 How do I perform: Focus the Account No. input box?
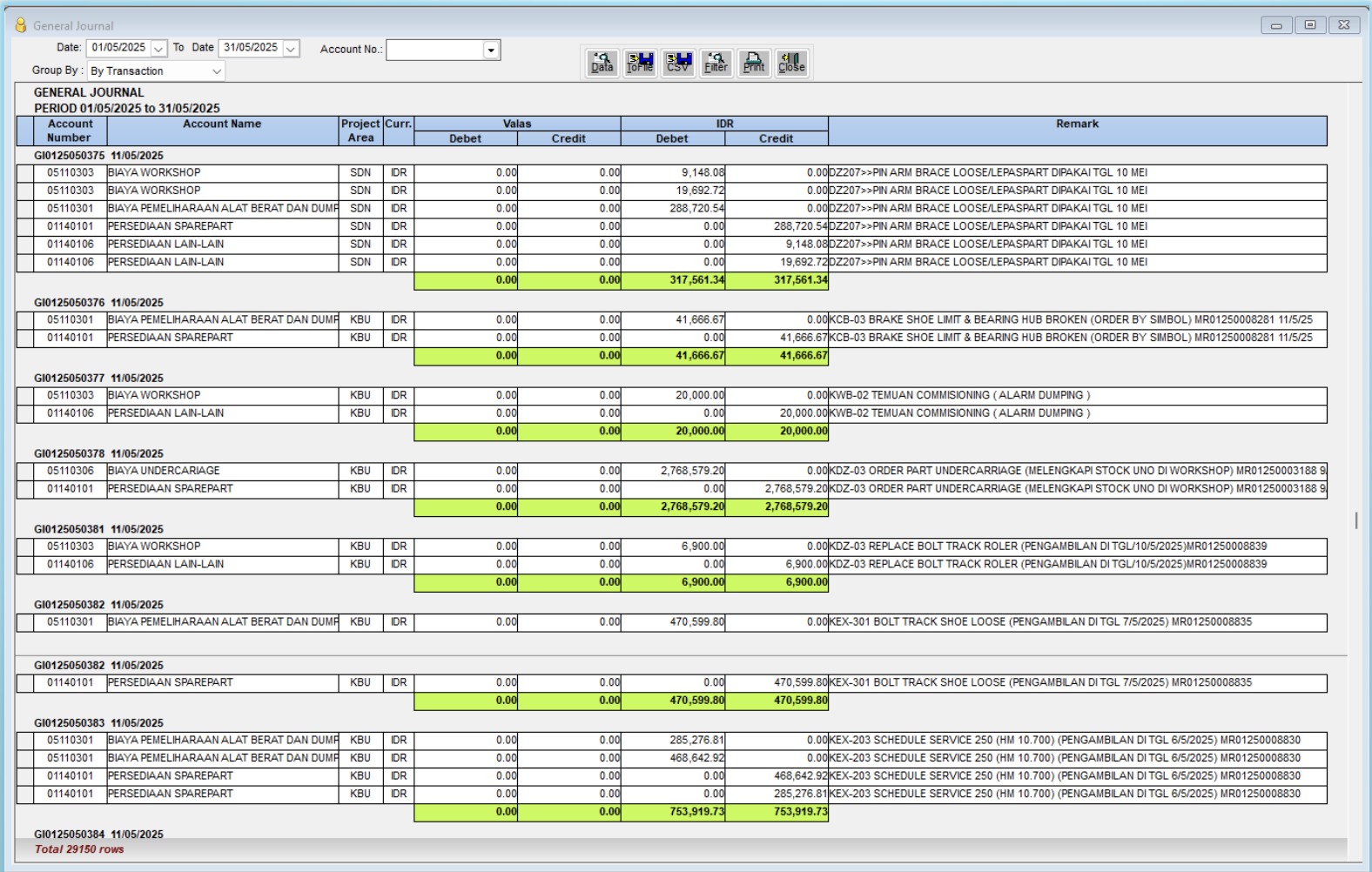click(435, 50)
